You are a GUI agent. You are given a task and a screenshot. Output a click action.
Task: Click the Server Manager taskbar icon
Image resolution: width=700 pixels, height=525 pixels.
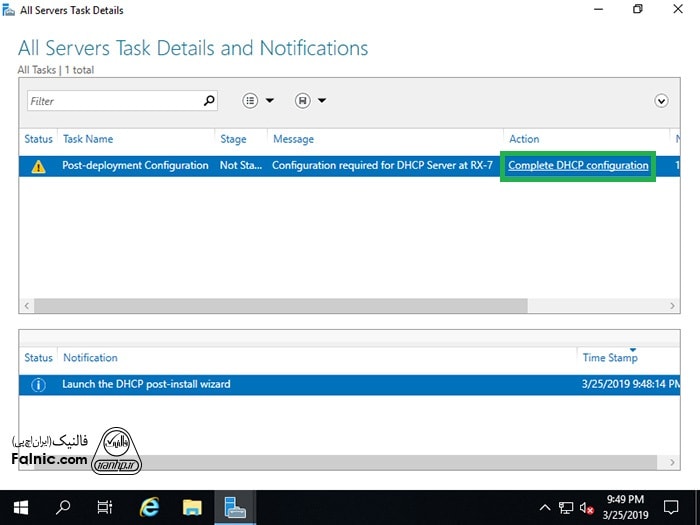235,507
